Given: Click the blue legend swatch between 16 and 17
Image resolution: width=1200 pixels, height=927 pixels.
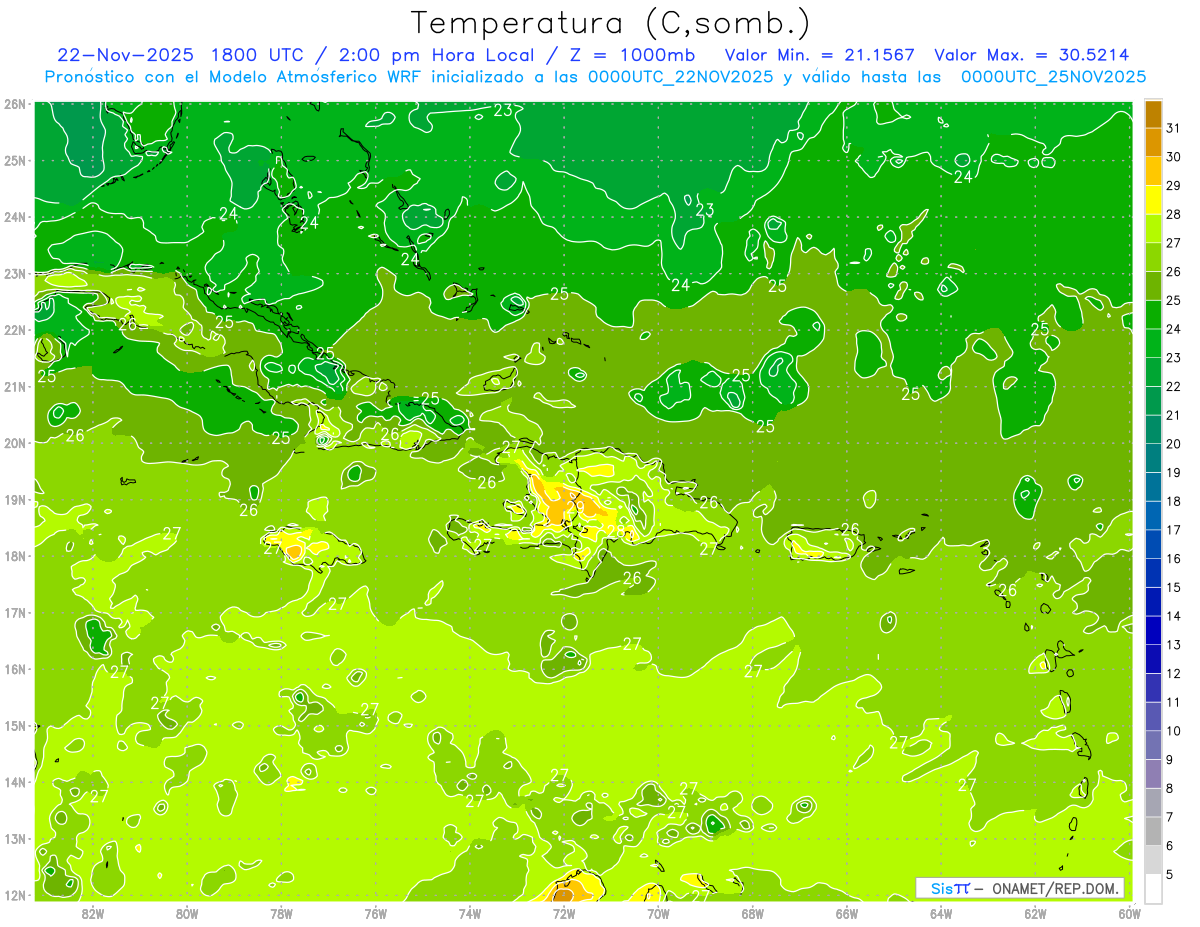Looking at the screenshot, I should click(x=1153, y=544).
